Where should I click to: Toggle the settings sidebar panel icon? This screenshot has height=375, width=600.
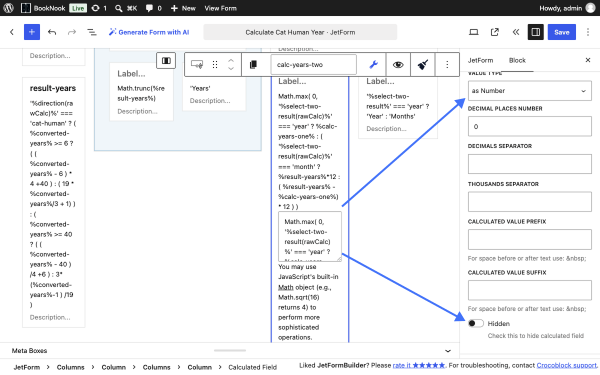click(x=536, y=32)
